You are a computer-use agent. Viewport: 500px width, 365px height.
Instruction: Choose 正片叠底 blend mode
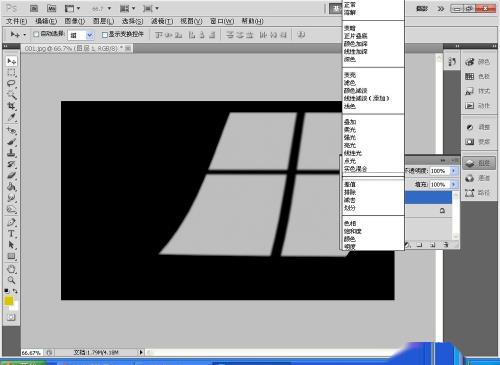(x=356, y=36)
